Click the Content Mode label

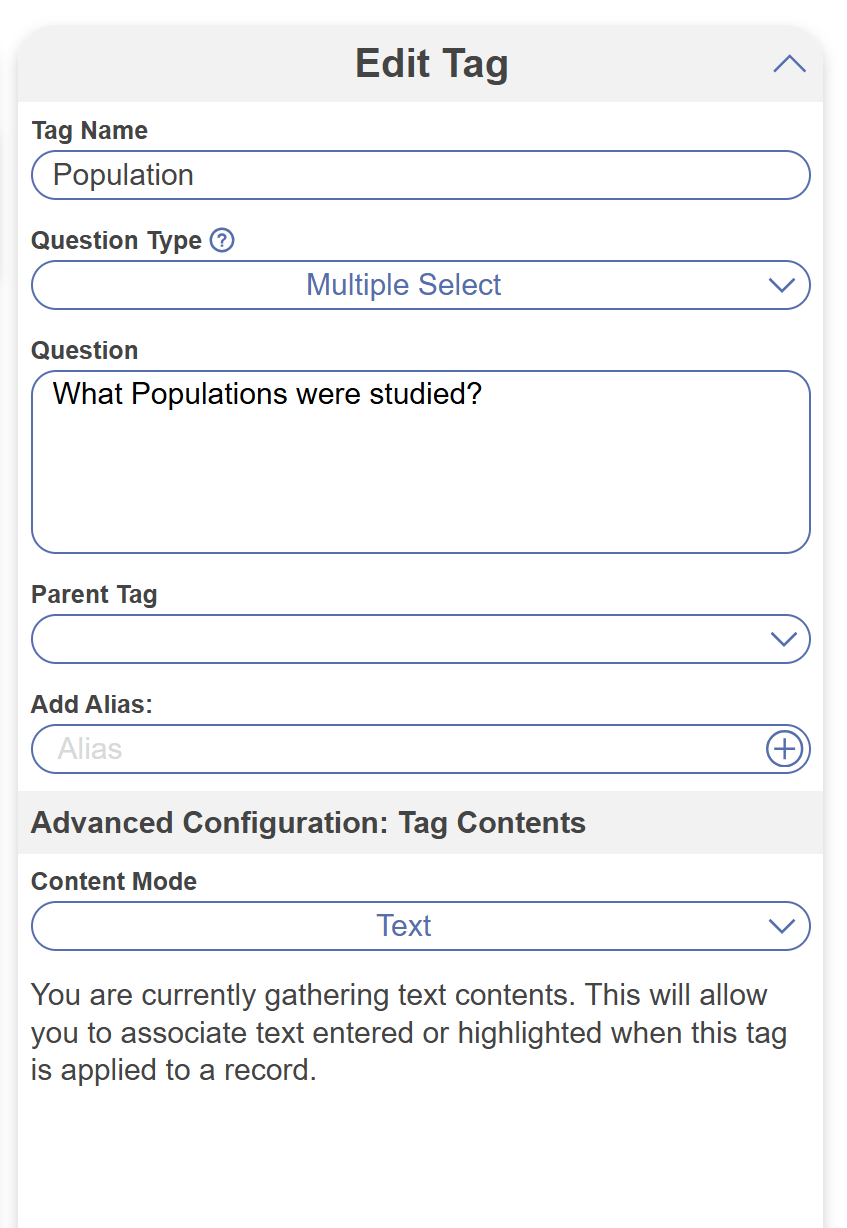[x=113, y=882]
